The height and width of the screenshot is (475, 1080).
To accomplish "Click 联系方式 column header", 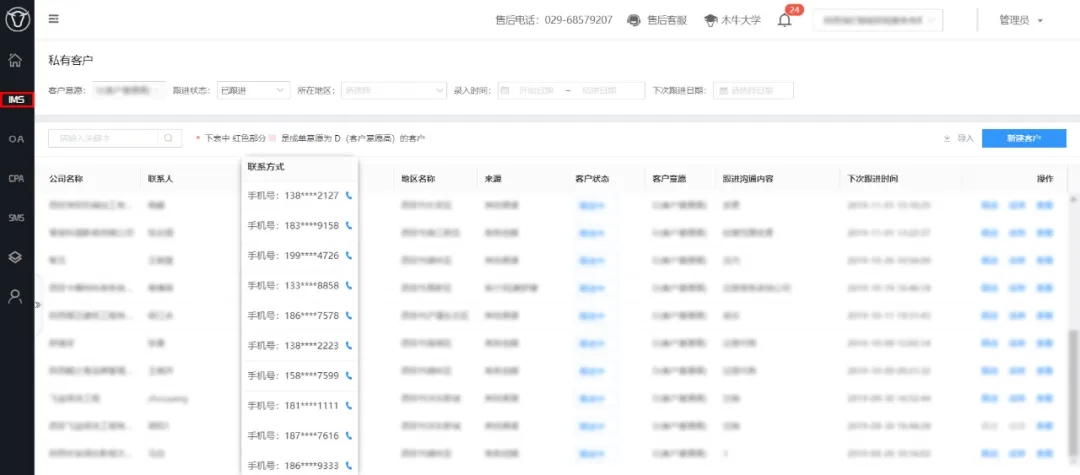I will pyautogui.click(x=266, y=167).
